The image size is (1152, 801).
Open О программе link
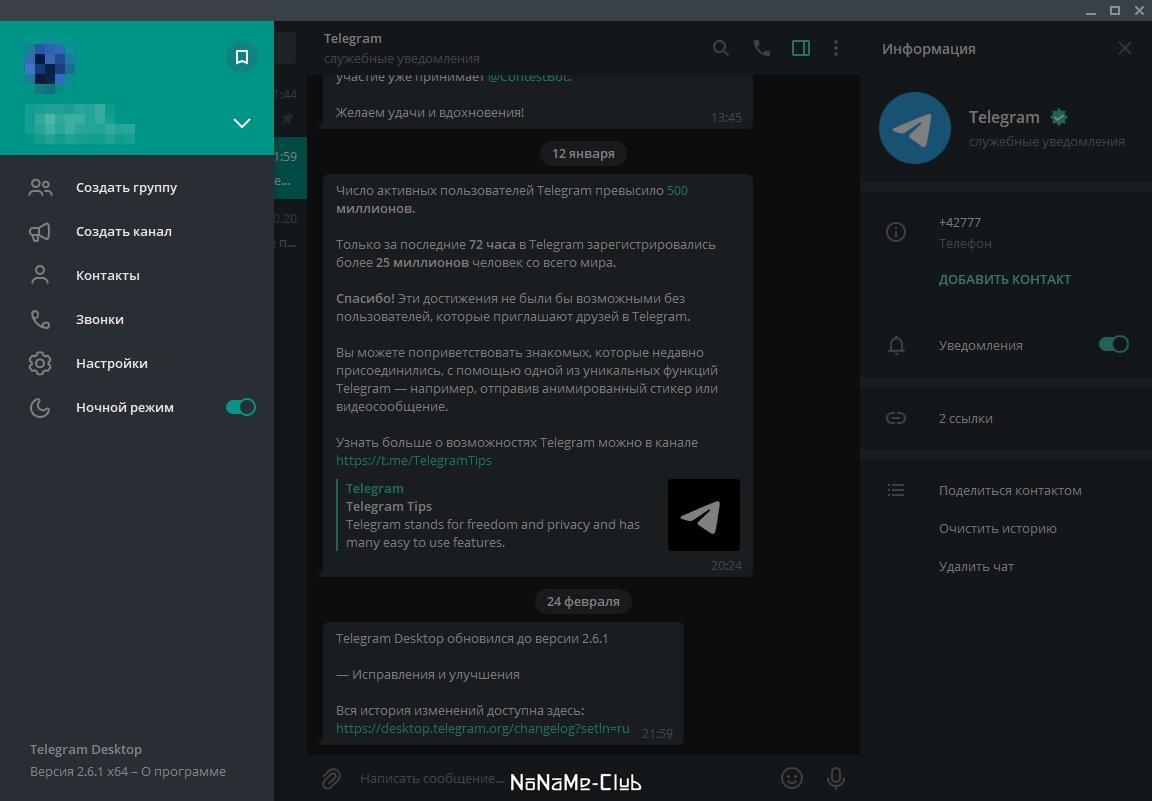click(x=184, y=772)
